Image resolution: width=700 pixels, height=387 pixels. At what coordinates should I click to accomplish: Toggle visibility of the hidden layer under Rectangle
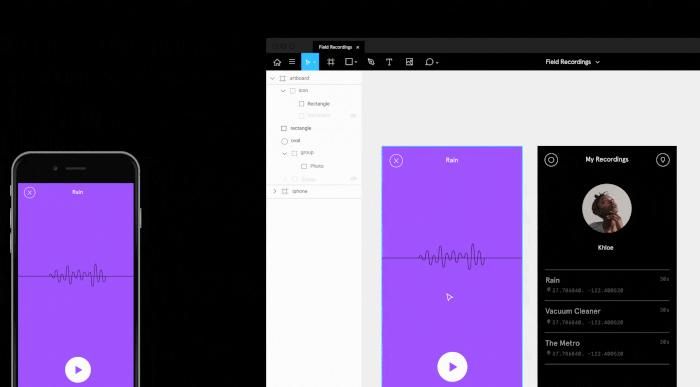[x=353, y=116]
